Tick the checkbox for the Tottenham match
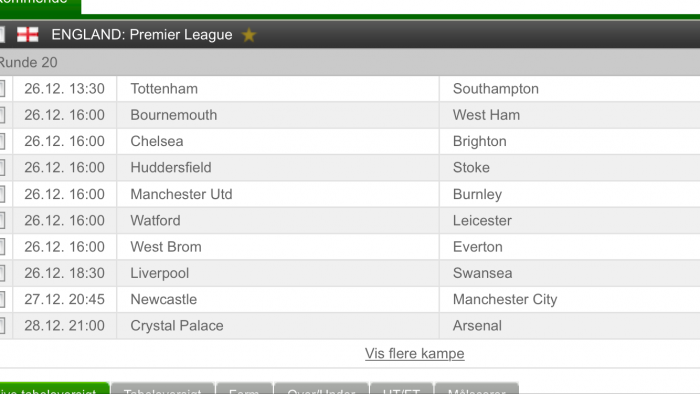Image resolution: width=700 pixels, height=394 pixels. [2, 89]
